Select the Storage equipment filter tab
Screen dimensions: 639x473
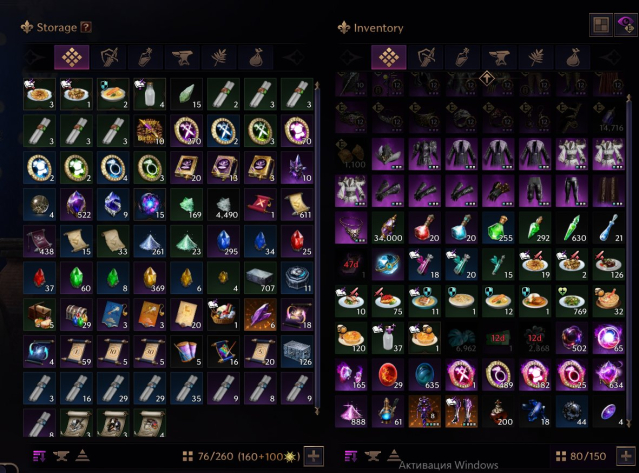click(108, 57)
